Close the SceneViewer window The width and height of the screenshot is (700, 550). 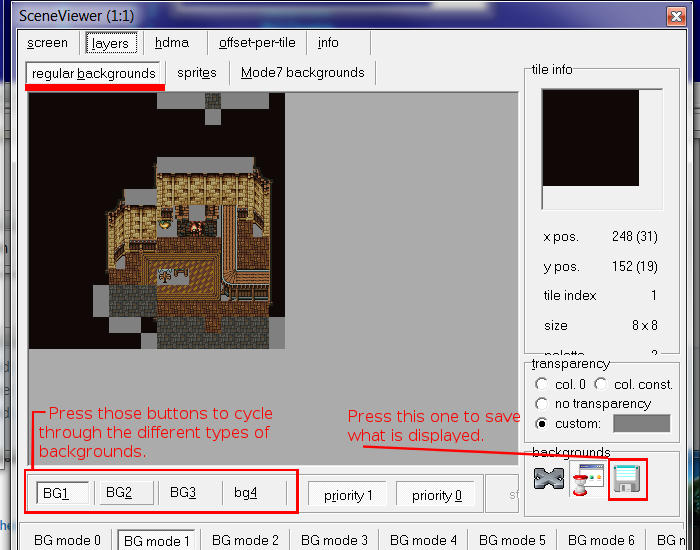(676, 17)
